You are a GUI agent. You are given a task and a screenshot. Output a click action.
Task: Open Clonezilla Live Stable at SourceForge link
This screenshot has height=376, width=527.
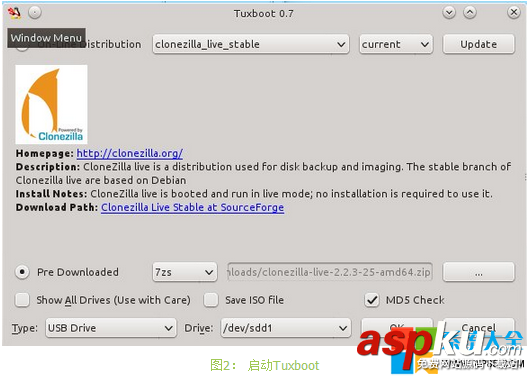pyautogui.click(x=193, y=207)
